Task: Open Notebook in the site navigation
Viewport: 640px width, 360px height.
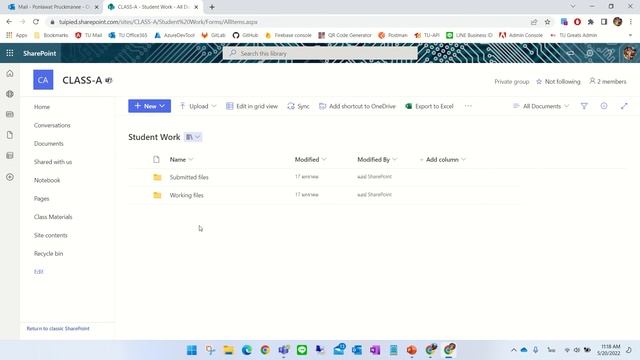Action: (x=47, y=180)
